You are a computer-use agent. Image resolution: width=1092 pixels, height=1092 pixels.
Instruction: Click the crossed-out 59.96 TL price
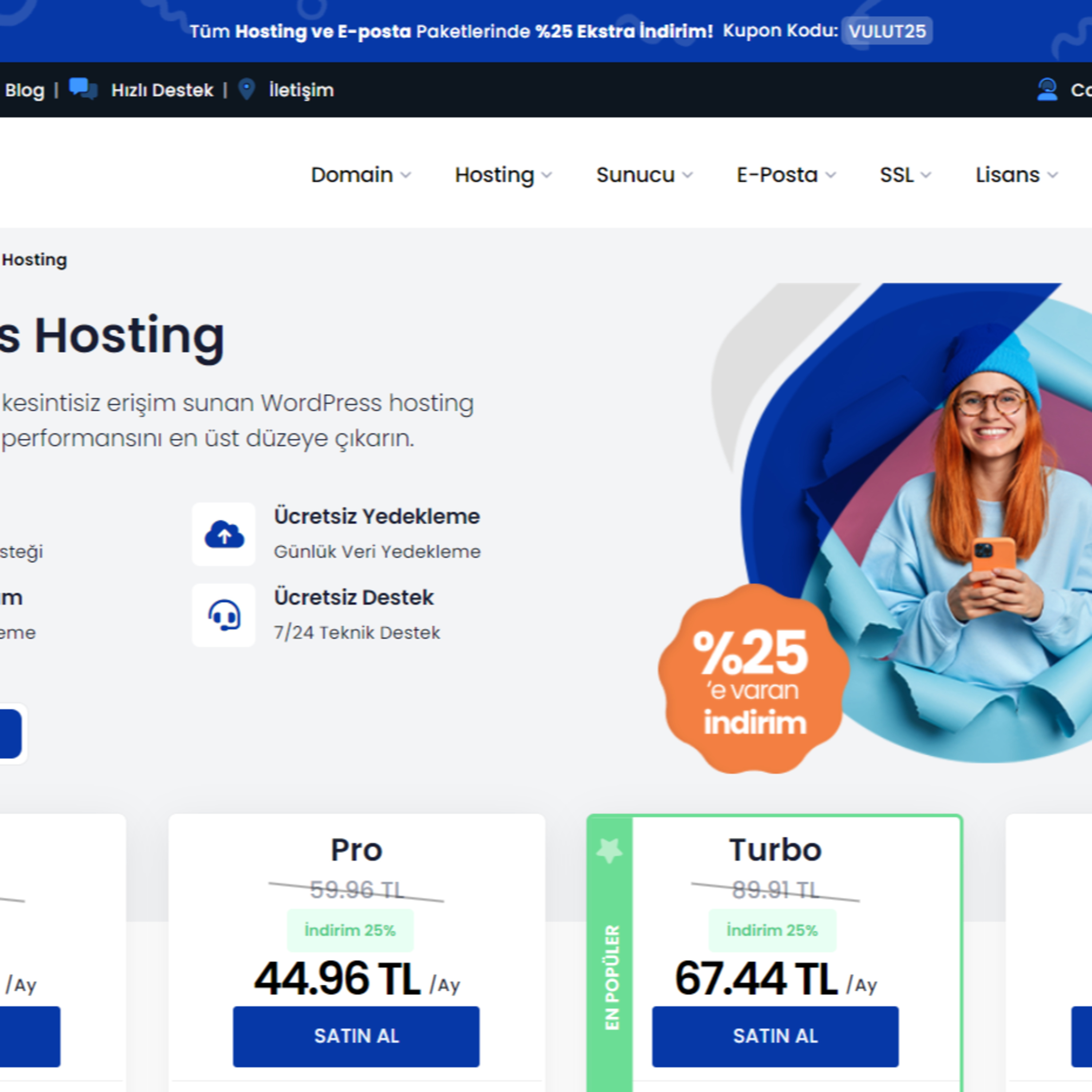[357, 890]
